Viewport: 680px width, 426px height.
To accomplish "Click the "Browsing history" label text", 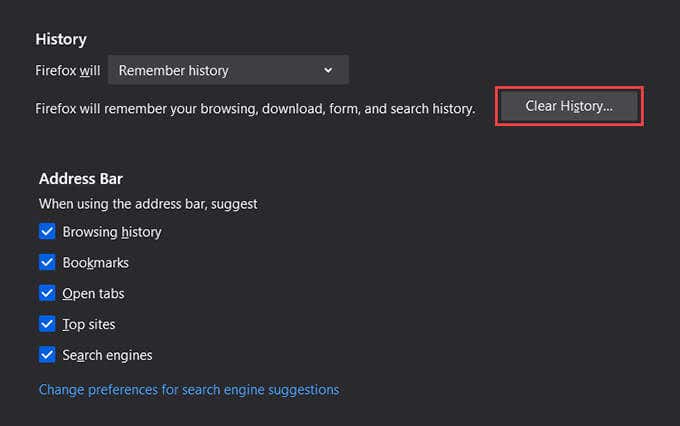I will pos(111,232).
